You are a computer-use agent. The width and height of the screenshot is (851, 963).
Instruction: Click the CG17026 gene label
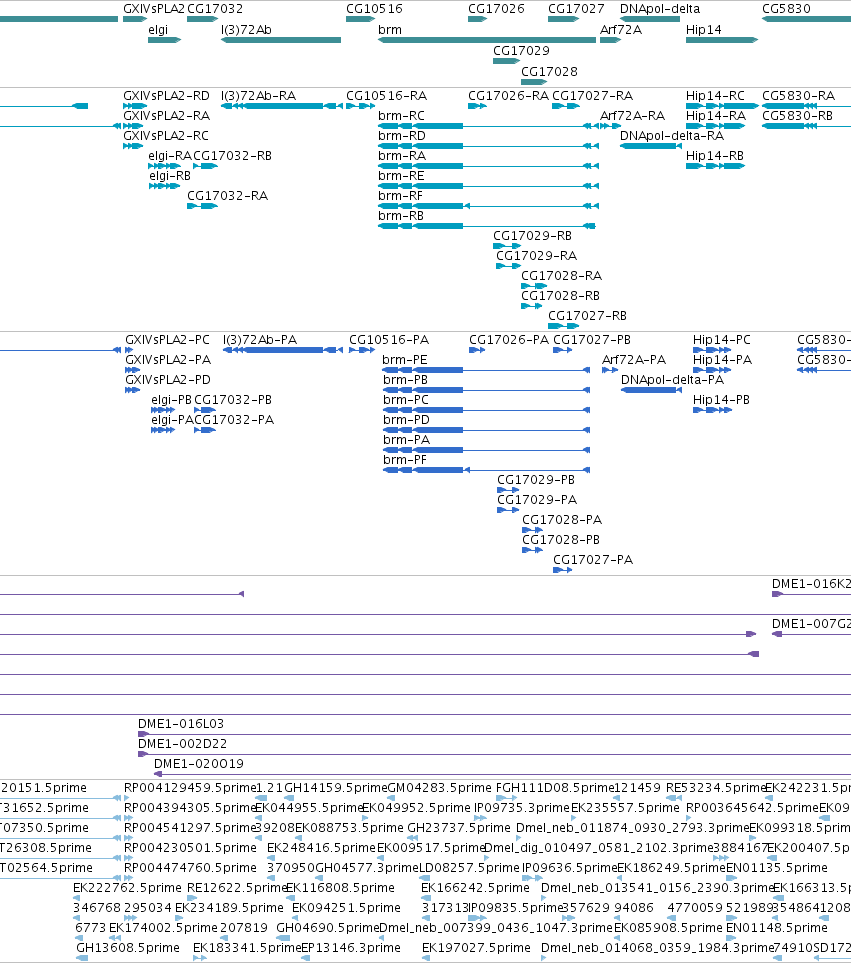tap(496, 9)
